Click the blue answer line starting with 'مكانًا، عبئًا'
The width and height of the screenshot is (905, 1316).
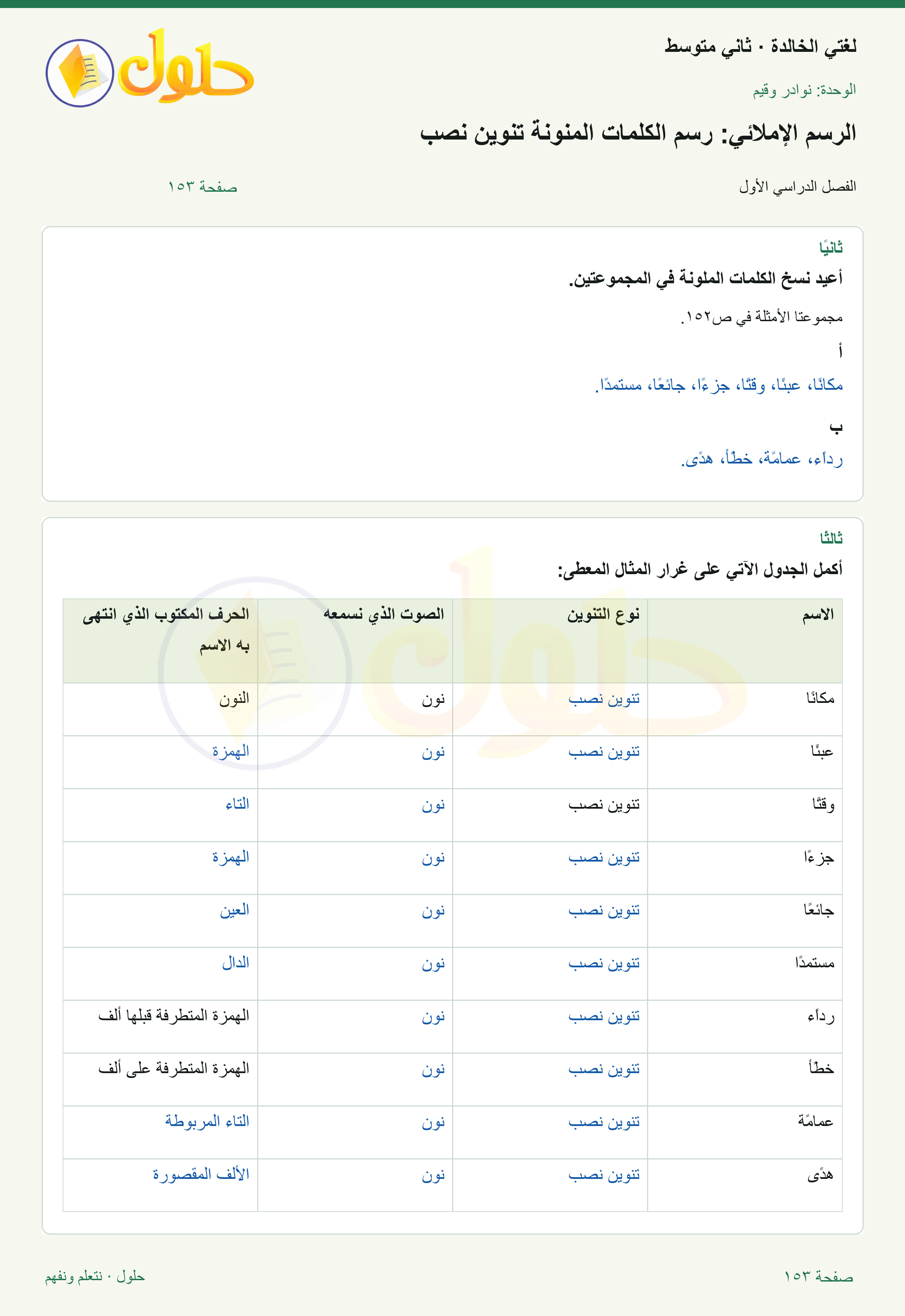(x=719, y=386)
